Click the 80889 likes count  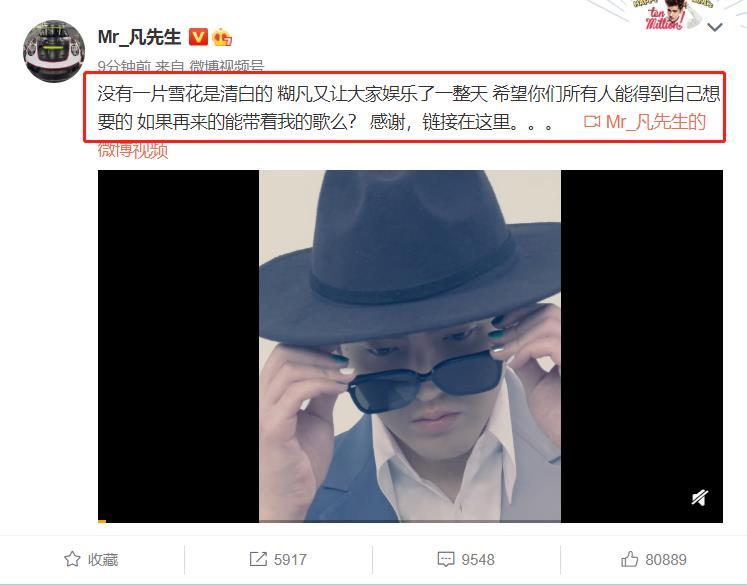click(666, 559)
